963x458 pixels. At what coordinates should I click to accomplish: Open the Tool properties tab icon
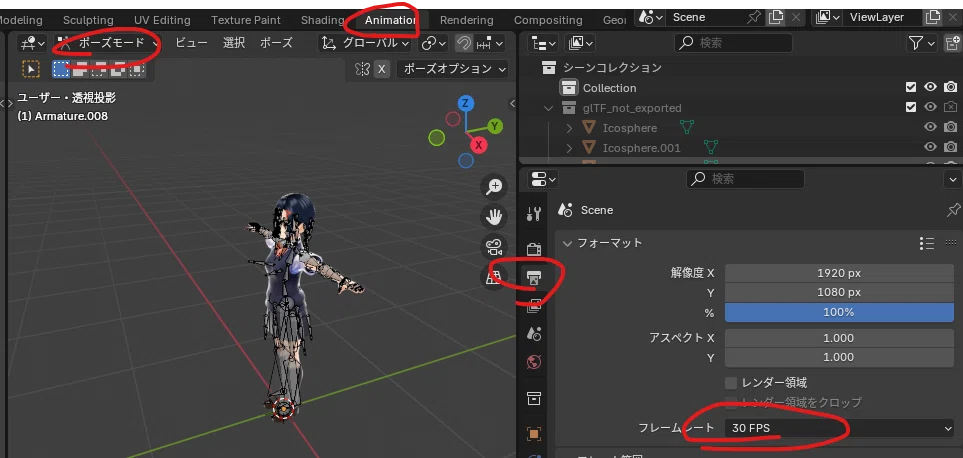[534, 214]
